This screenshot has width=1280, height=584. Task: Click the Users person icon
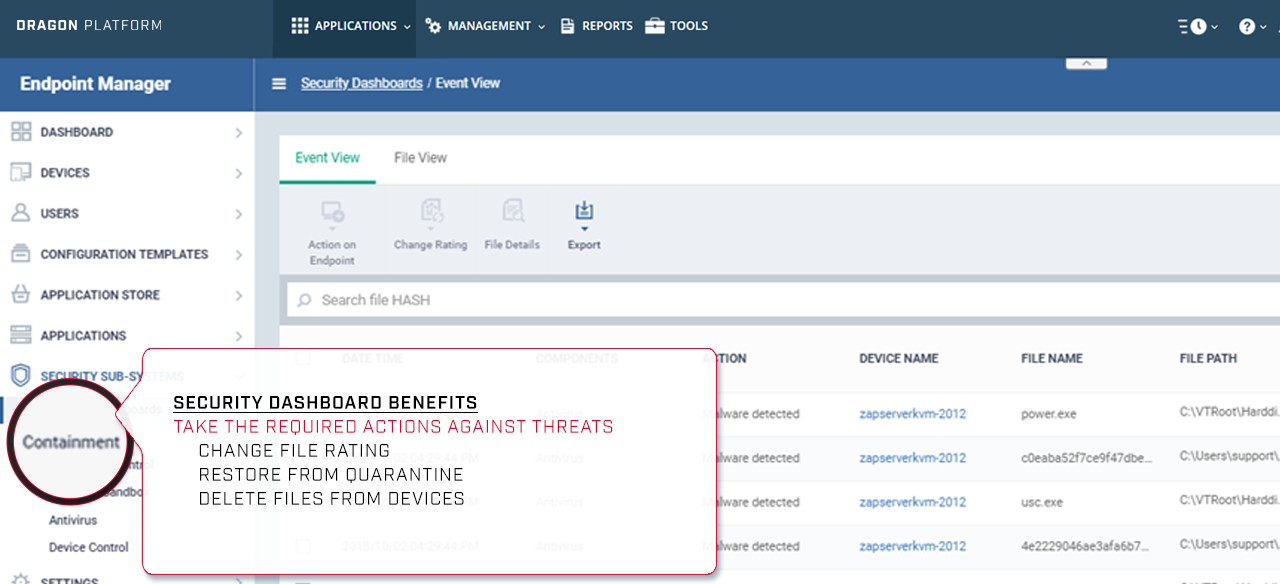coord(20,213)
